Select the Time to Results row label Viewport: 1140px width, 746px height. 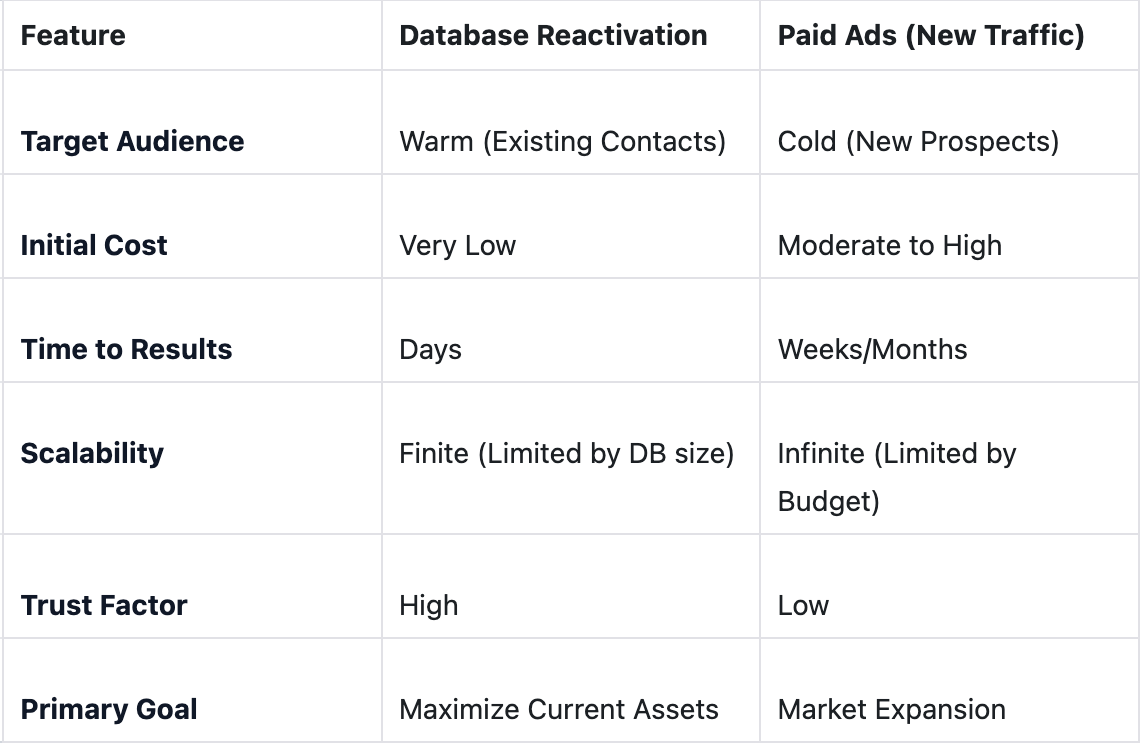point(126,349)
